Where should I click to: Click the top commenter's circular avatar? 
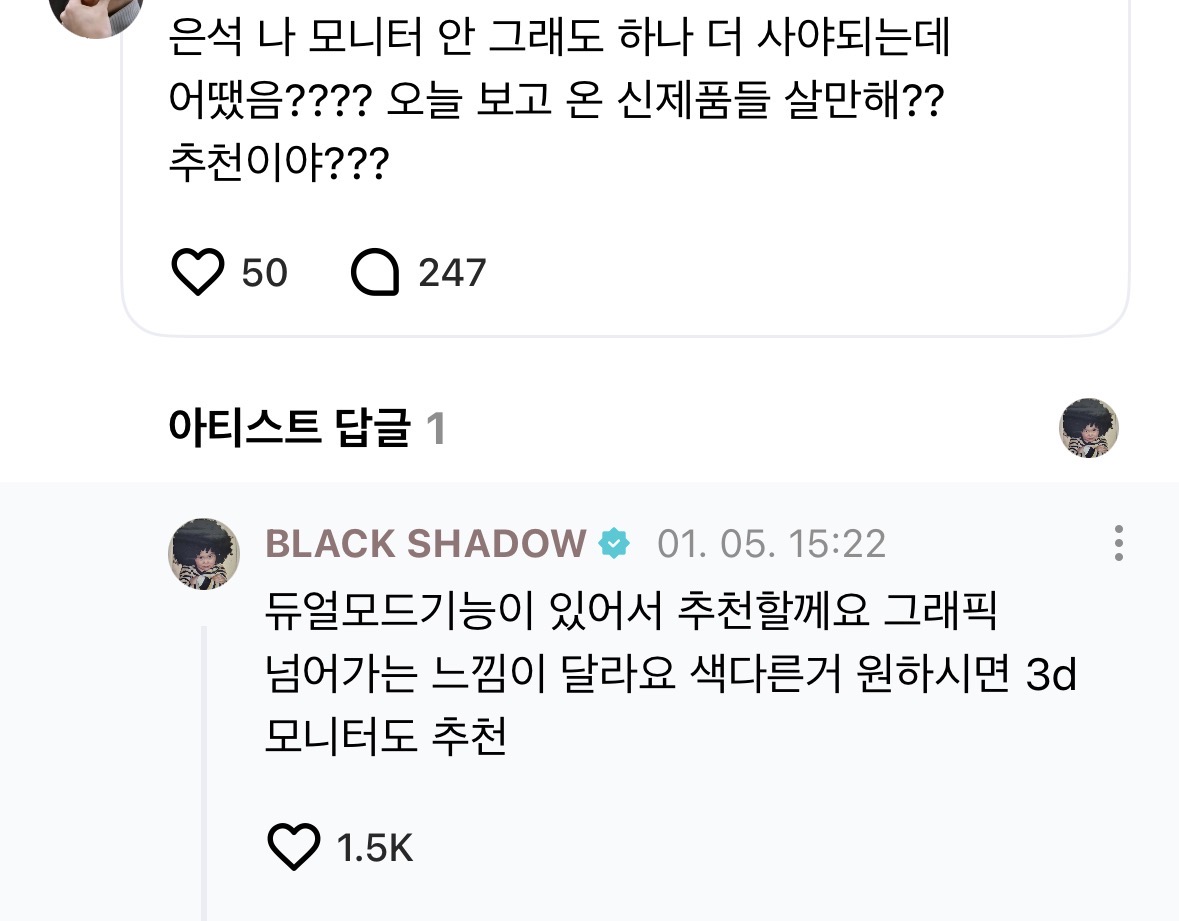pyautogui.click(x=96, y=15)
